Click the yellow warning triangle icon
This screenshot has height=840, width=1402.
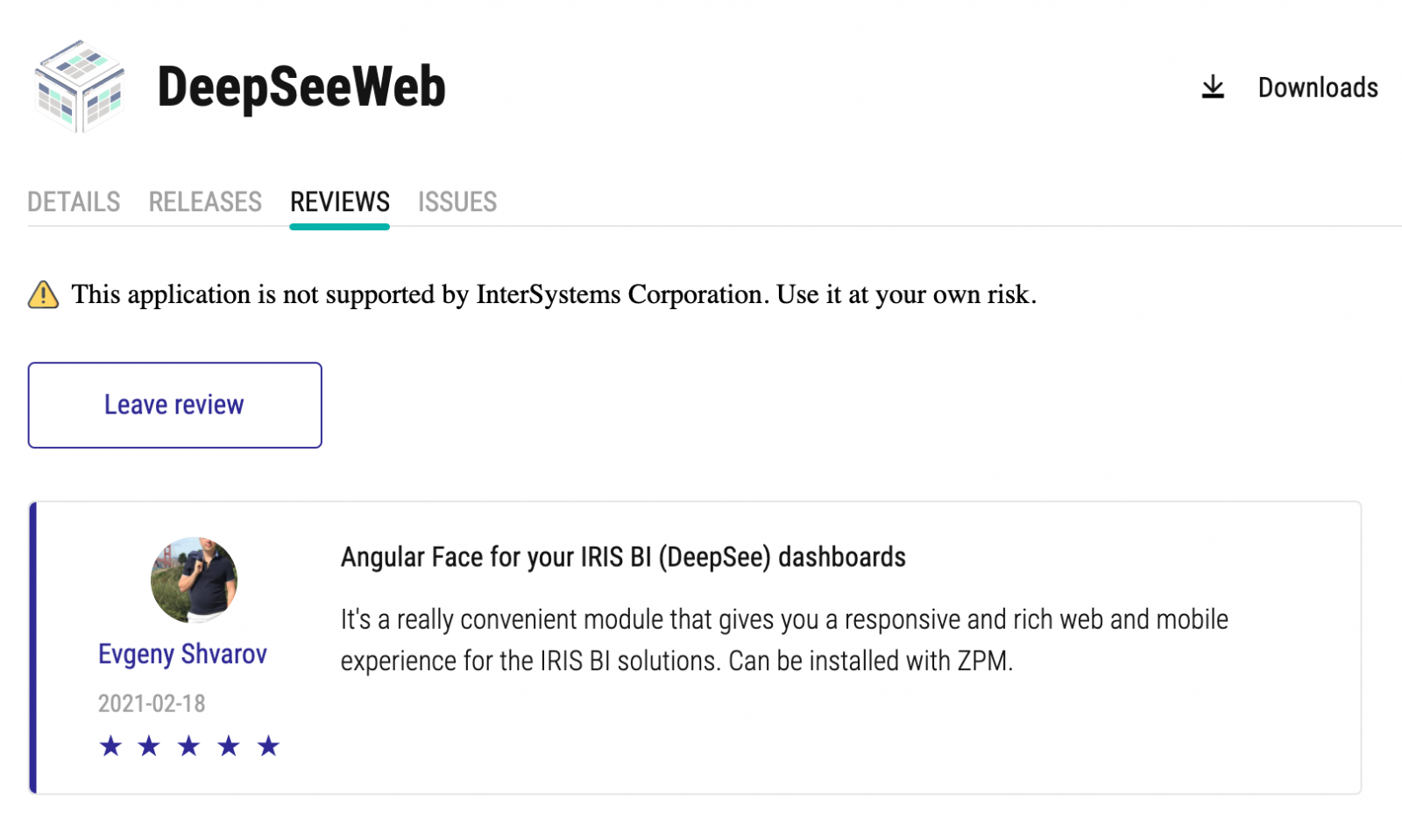pyautogui.click(x=43, y=295)
